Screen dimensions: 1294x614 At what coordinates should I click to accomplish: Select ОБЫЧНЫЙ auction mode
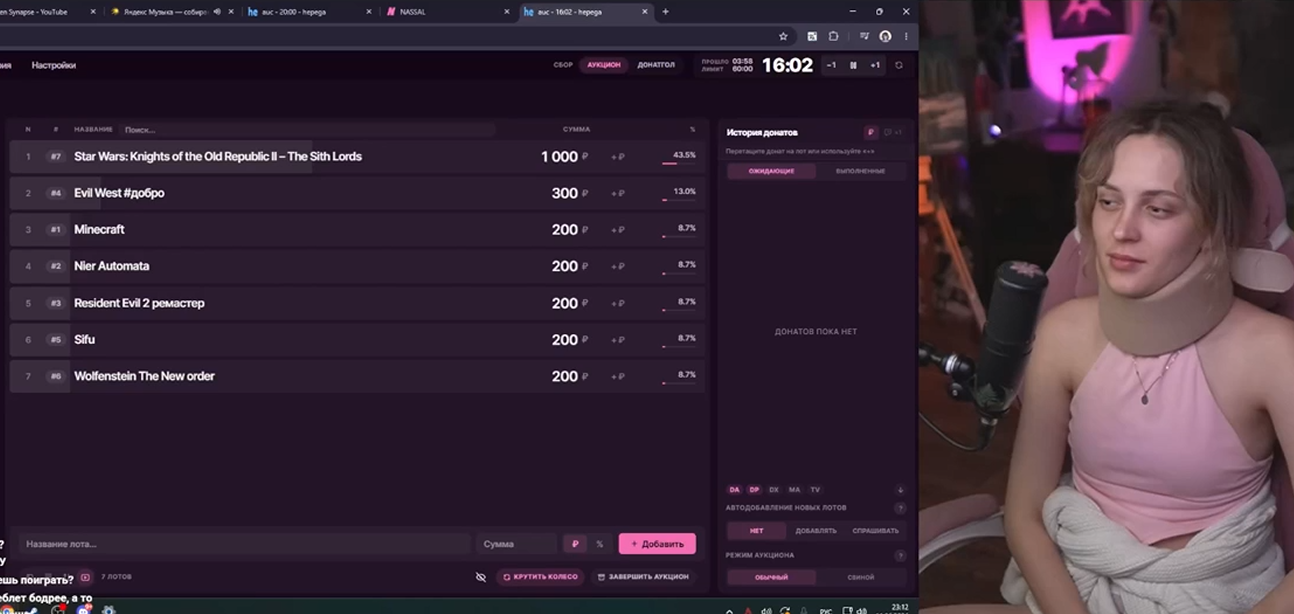coord(771,577)
